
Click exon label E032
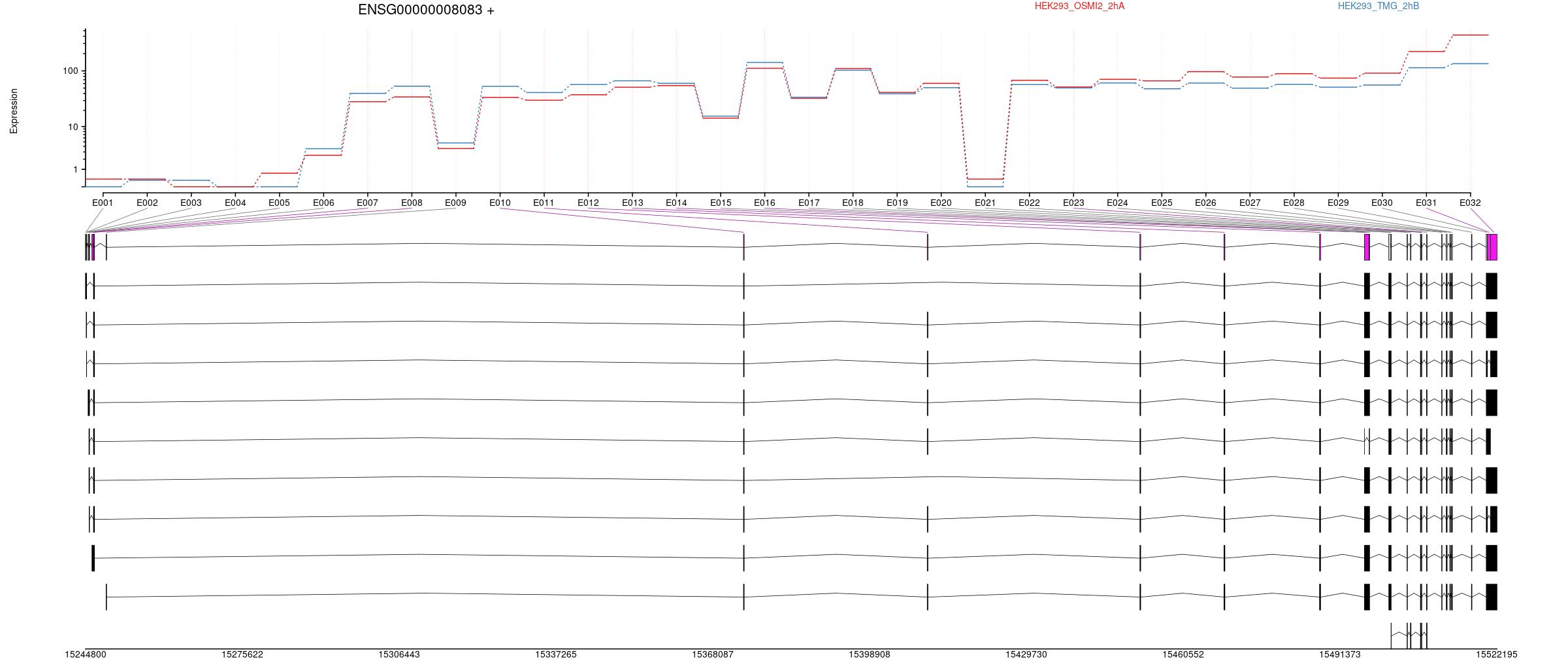(x=1470, y=203)
